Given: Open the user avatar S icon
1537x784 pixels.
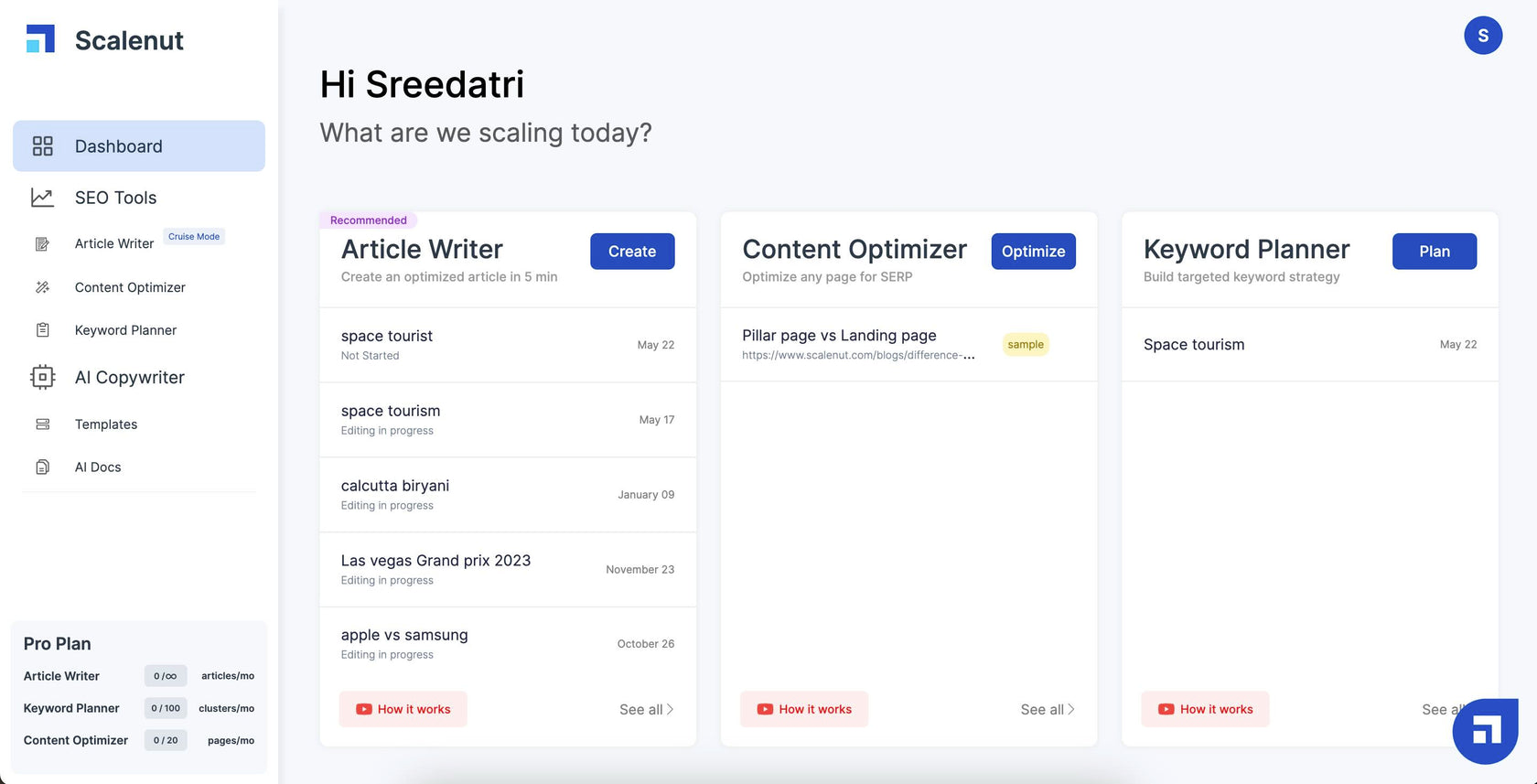Looking at the screenshot, I should coord(1483,36).
